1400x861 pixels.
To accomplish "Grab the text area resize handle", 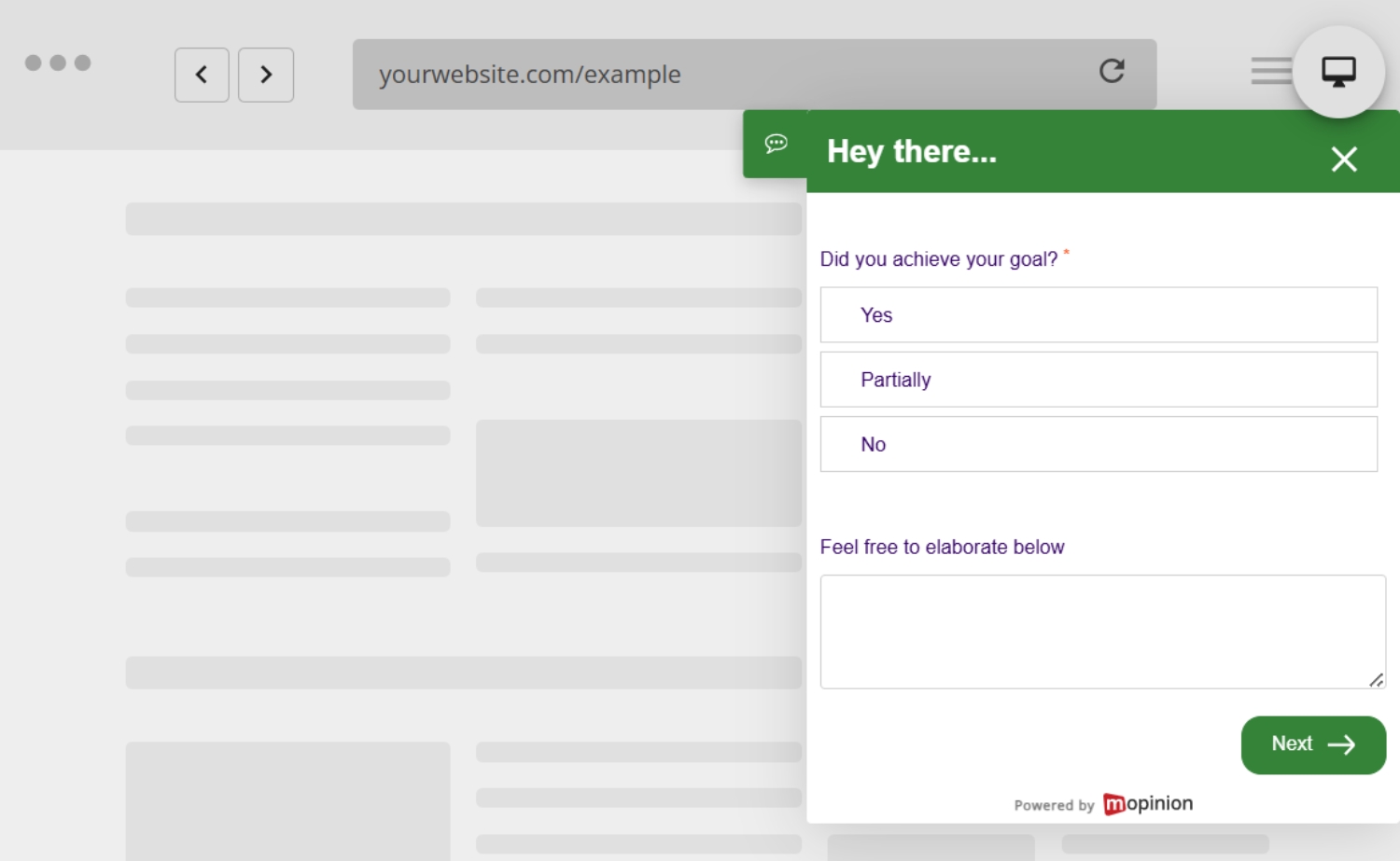I will coord(1376,680).
